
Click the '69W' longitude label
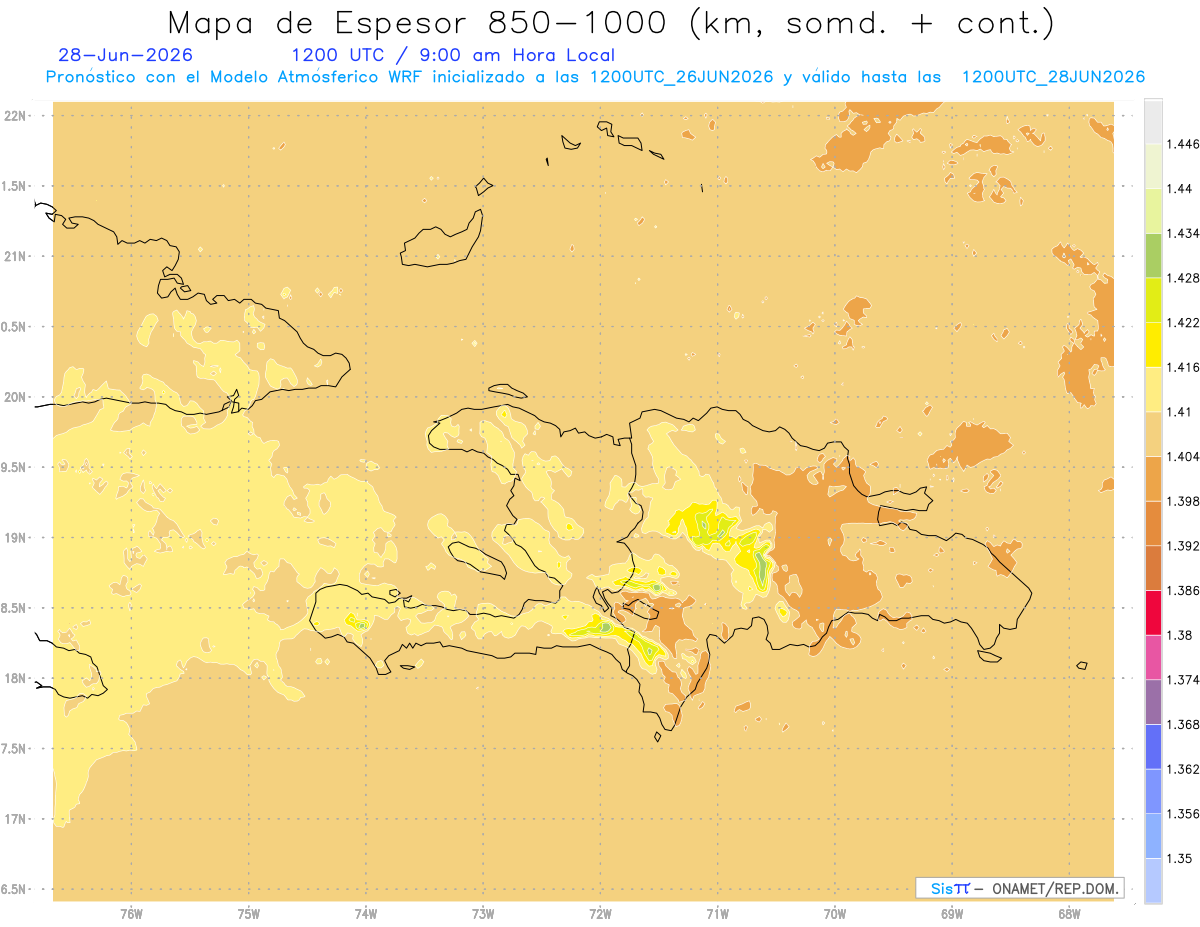(951, 913)
